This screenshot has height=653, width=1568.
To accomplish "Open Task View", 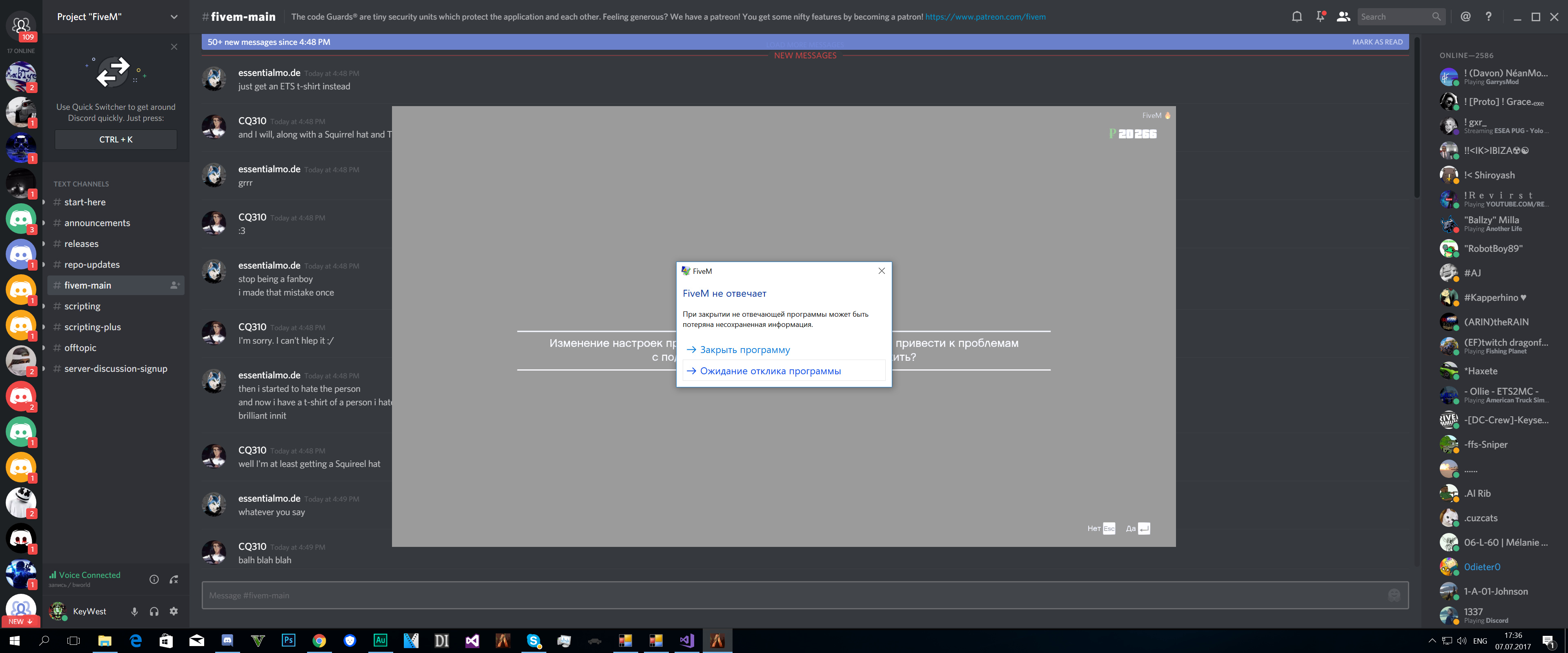I will [73, 640].
